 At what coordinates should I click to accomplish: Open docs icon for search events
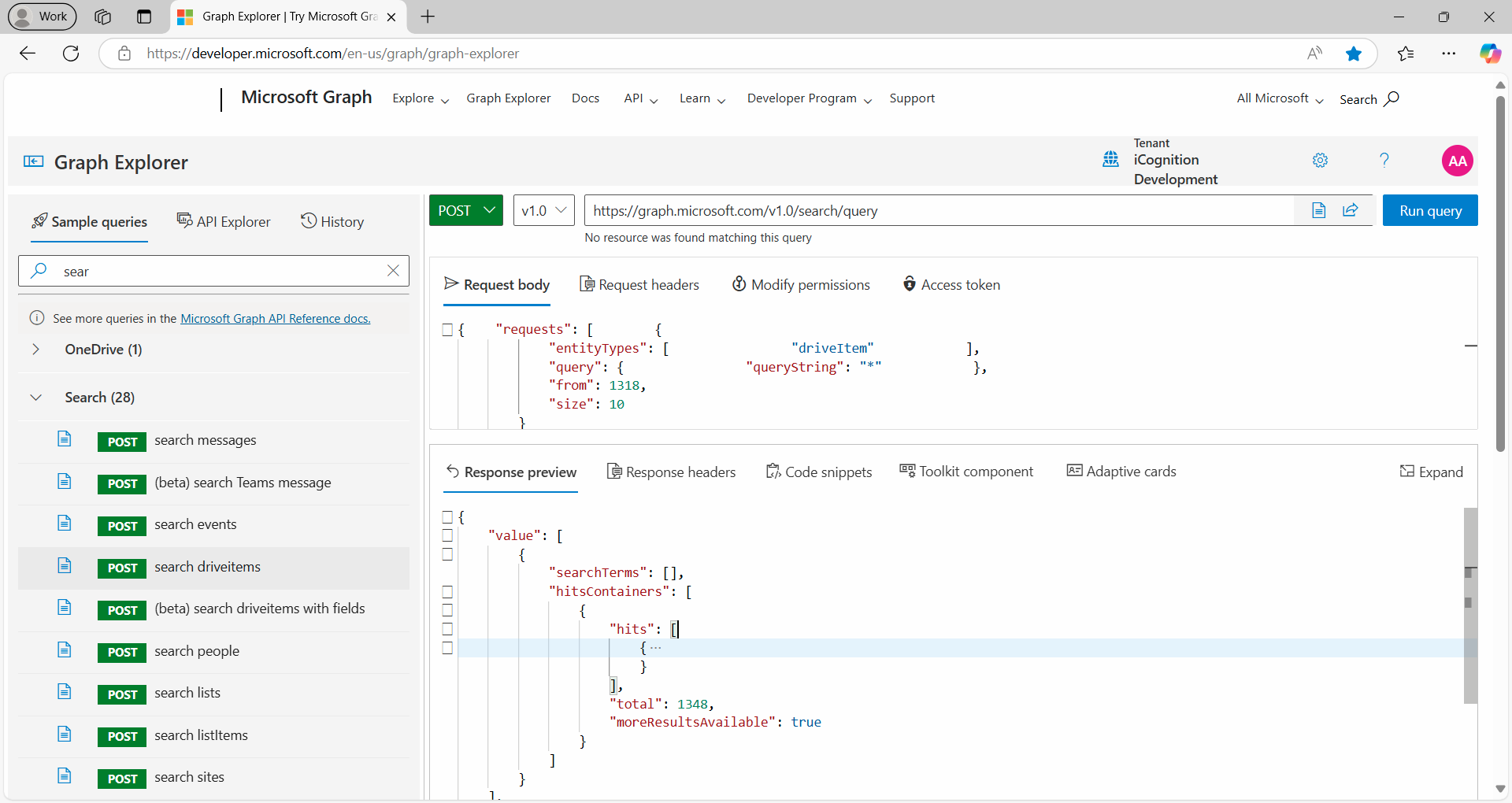pyautogui.click(x=65, y=523)
